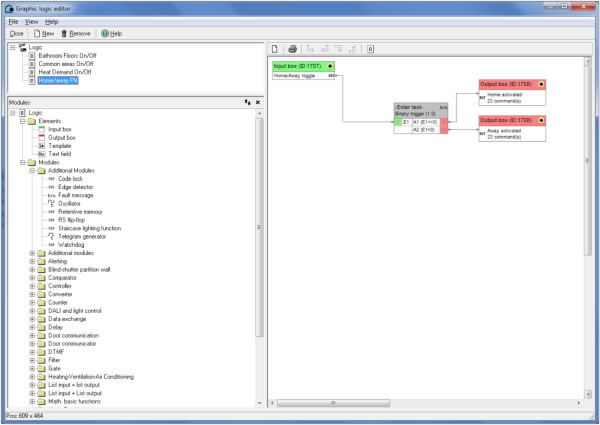This screenshot has height=425, width=600.
Task: Open the DTMF folder
Action: click(x=56, y=352)
